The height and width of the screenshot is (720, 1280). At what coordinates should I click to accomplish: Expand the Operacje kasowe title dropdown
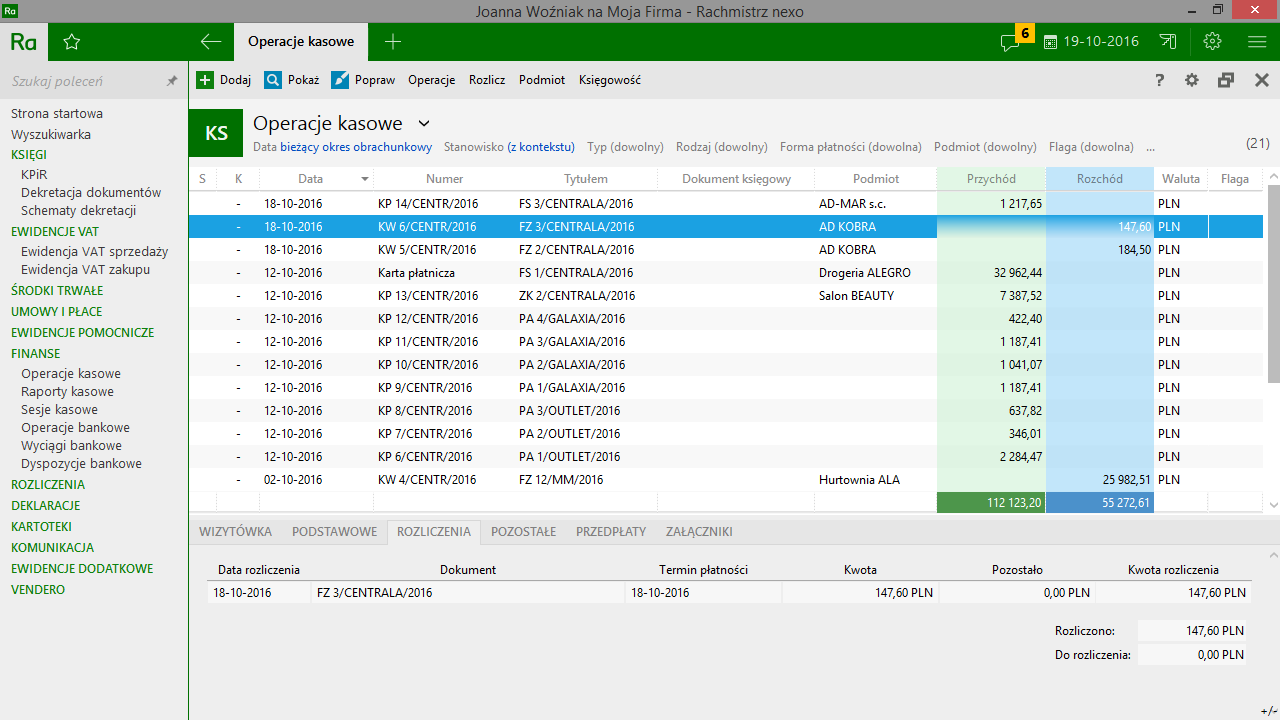[x=424, y=123]
